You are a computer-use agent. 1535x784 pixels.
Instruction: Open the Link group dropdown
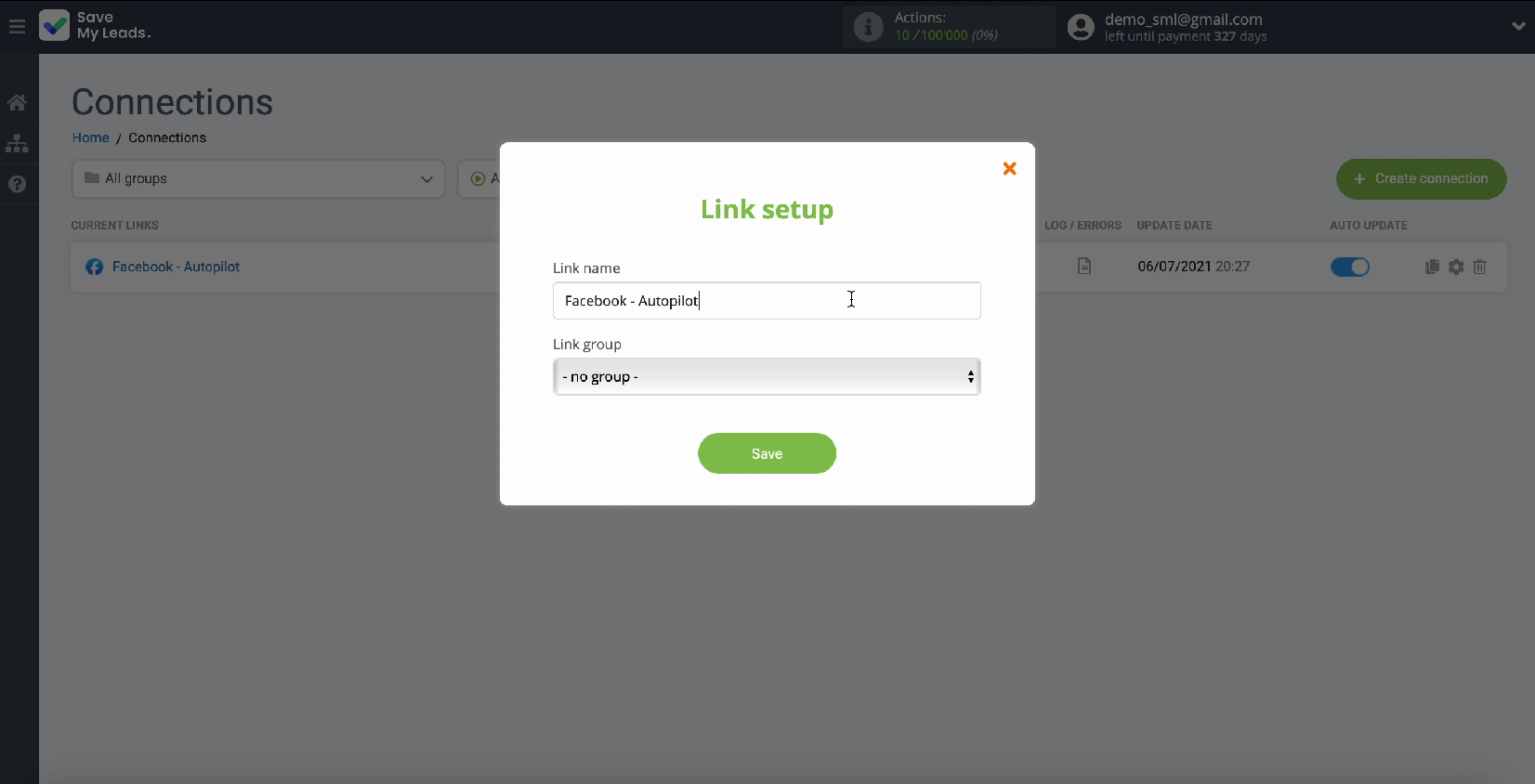click(x=767, y=377)
